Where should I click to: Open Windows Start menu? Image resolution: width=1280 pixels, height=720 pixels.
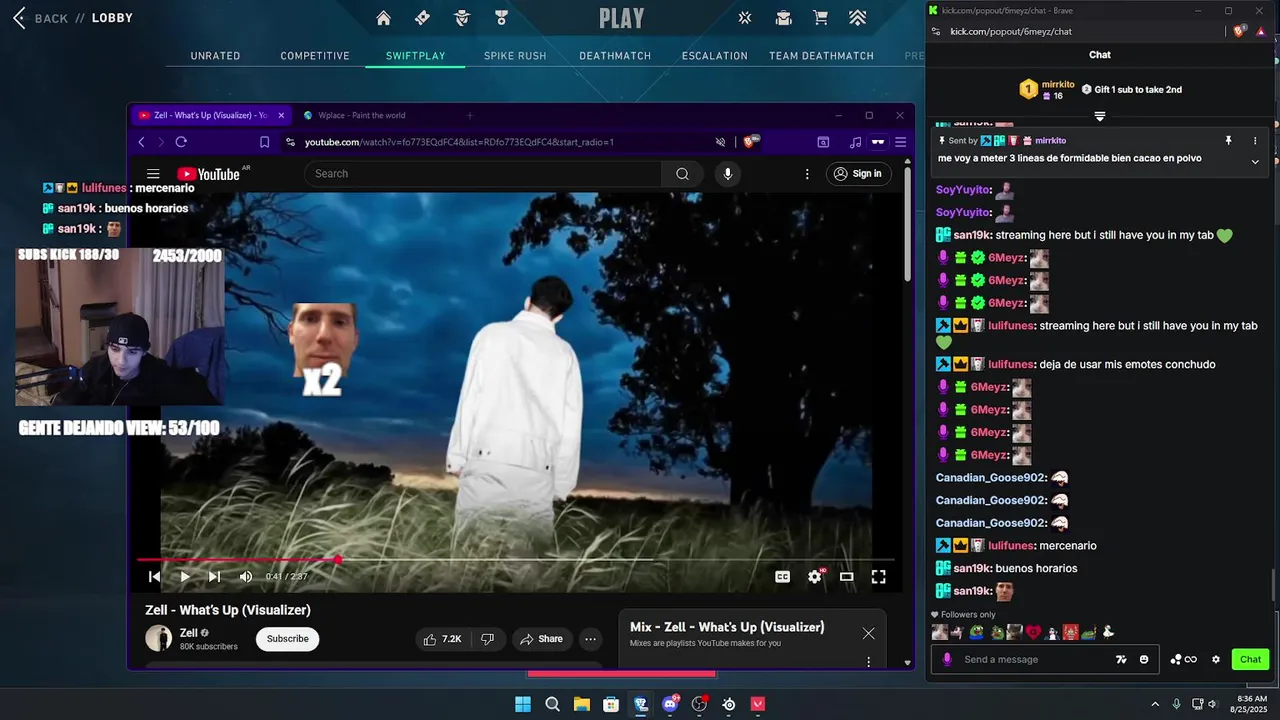tap(523, 704)
